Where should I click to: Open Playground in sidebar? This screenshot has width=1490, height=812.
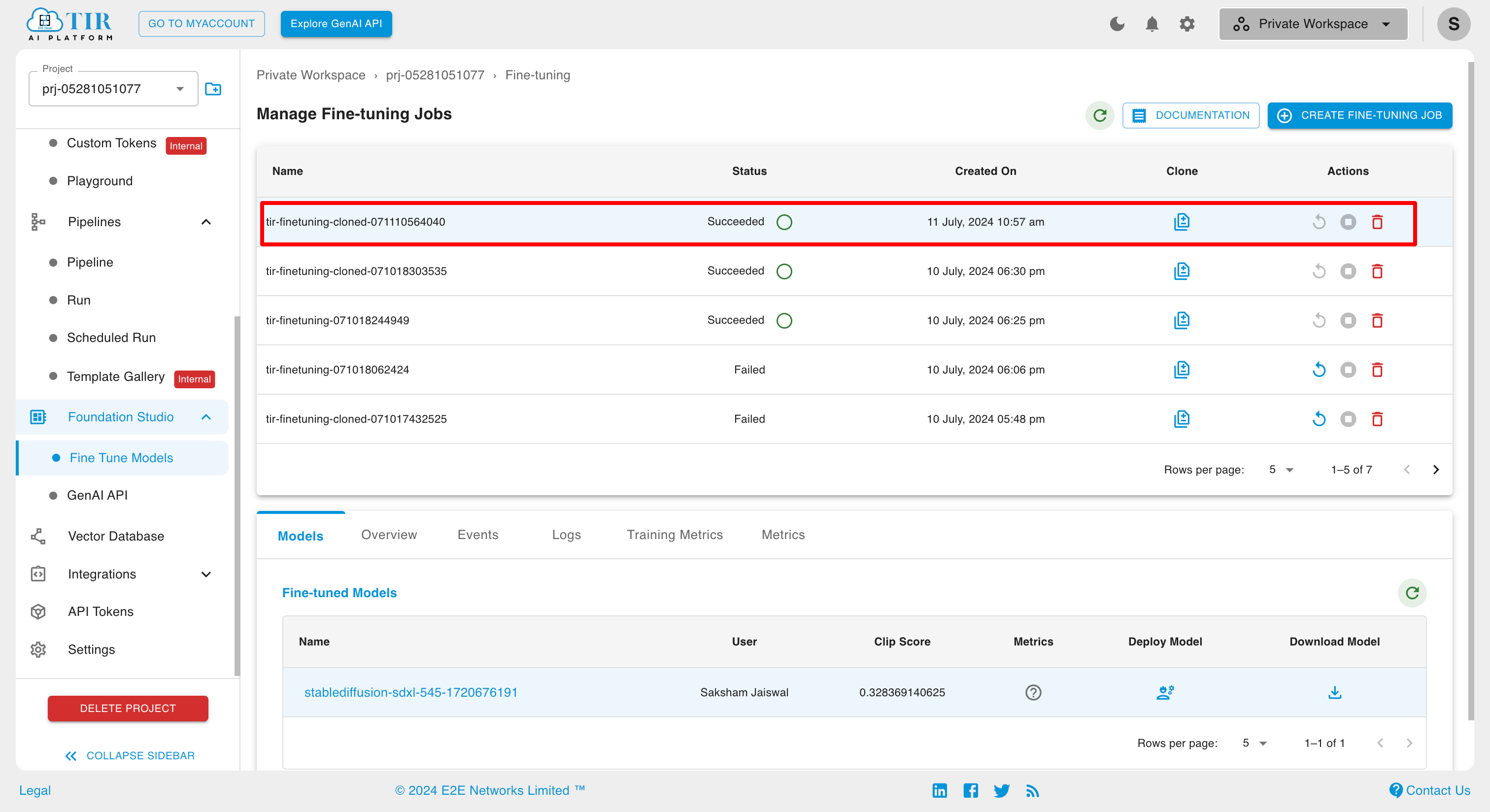100,180
